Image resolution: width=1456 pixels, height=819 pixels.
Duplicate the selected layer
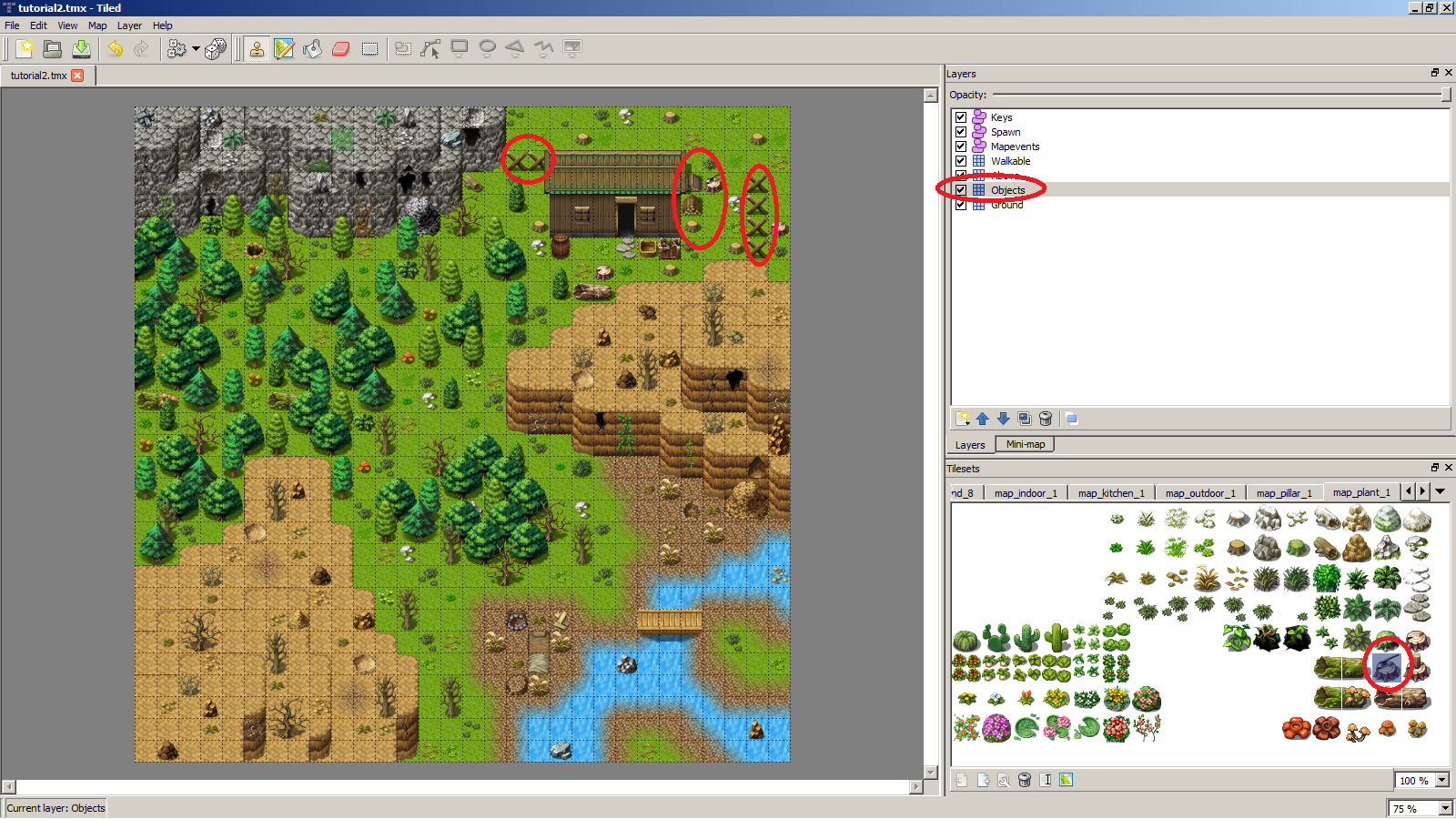coord(1025,419)
